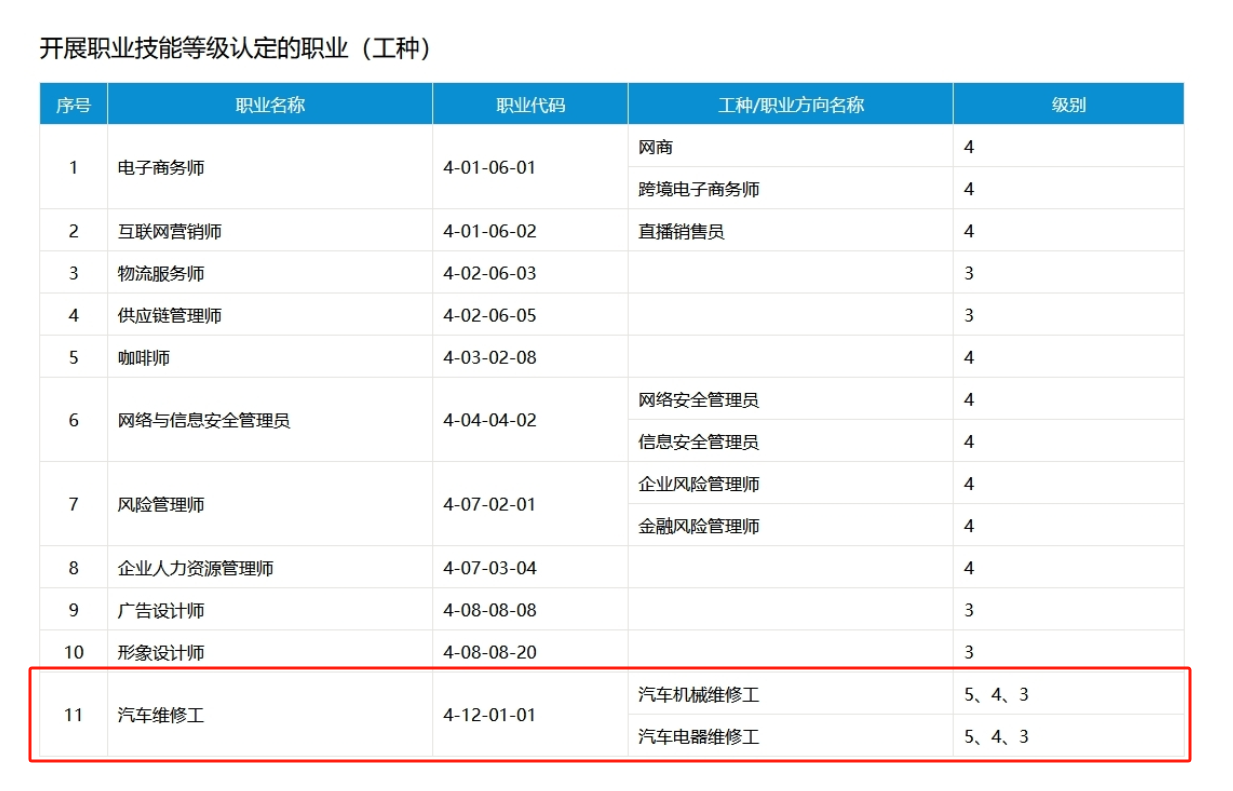Select the 跨境电子商务师 entry

tap(699, 189)
